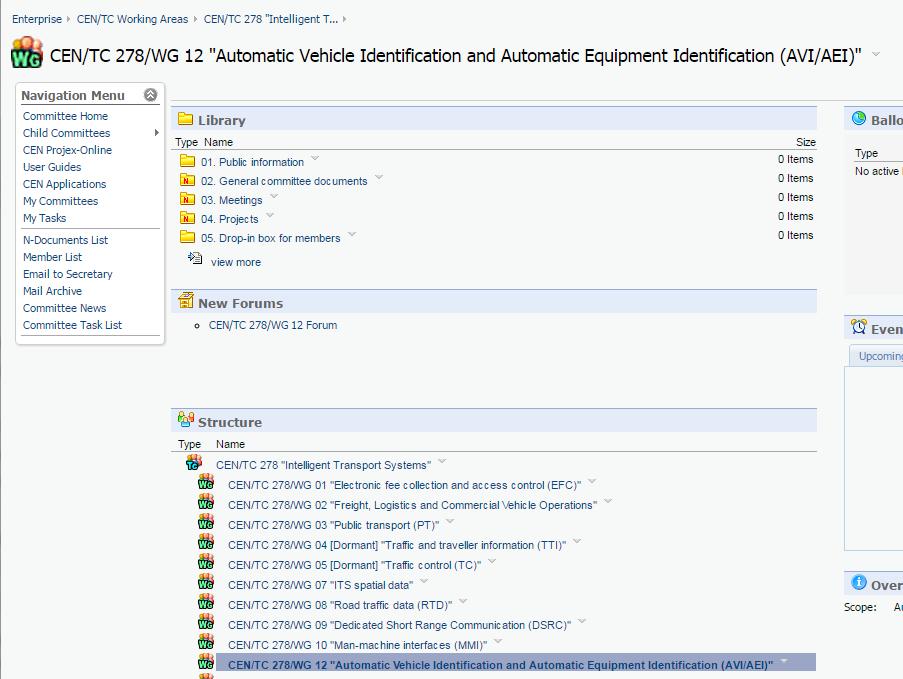Click the Library folder header icon
Screen dimensions: 903x679
click(185, 119)
